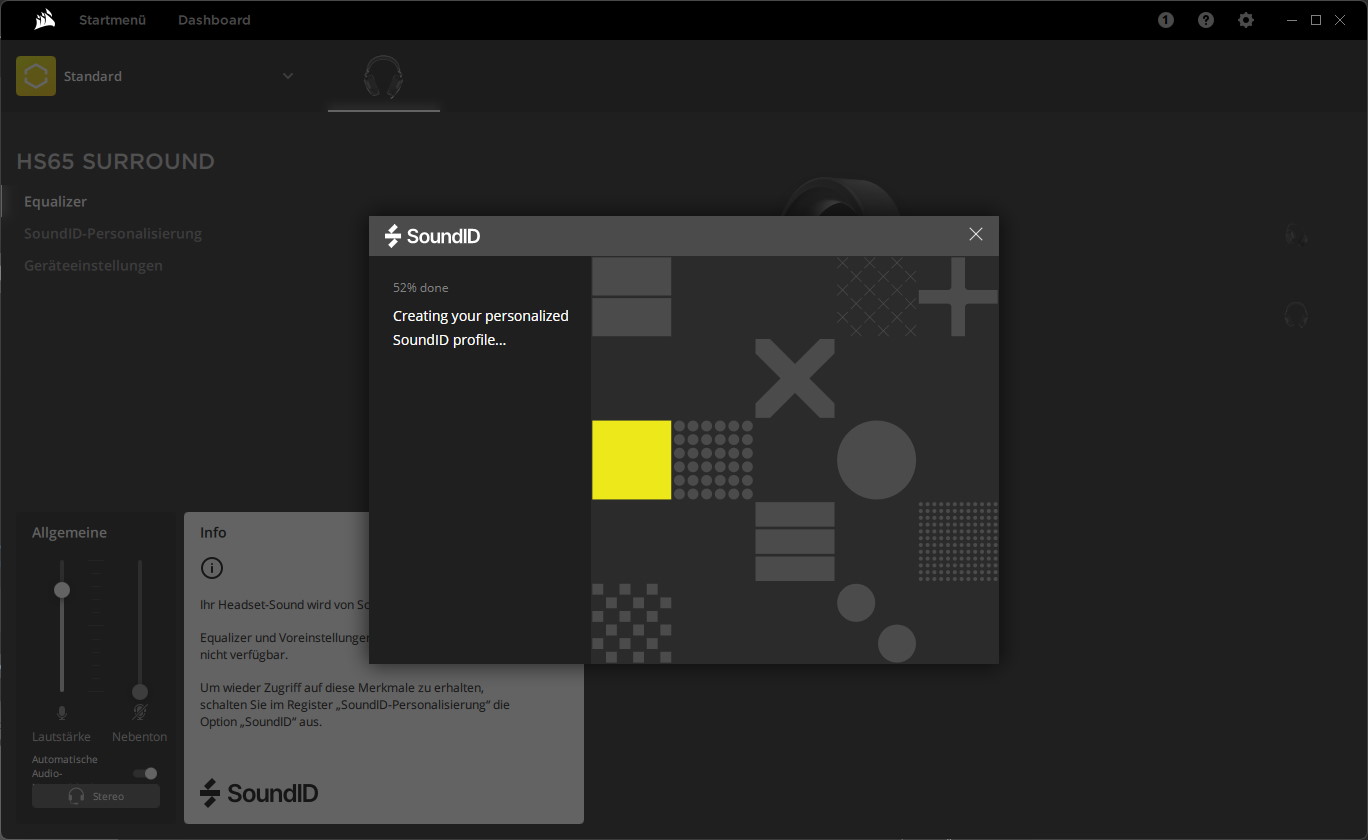Open the settings gear icon

click(x=1246, y=20)
